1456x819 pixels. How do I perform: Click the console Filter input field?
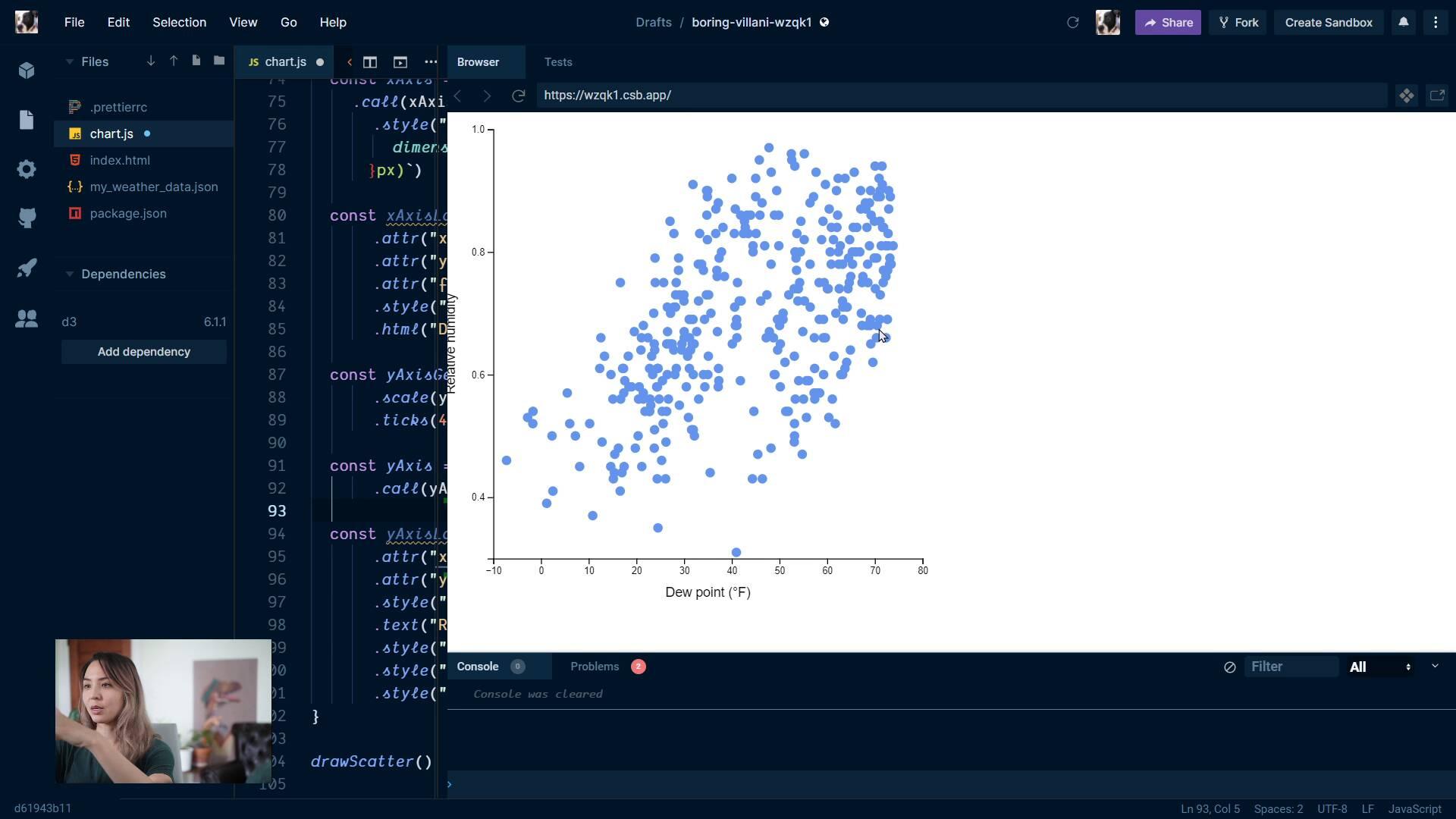tap(1291, 667)
